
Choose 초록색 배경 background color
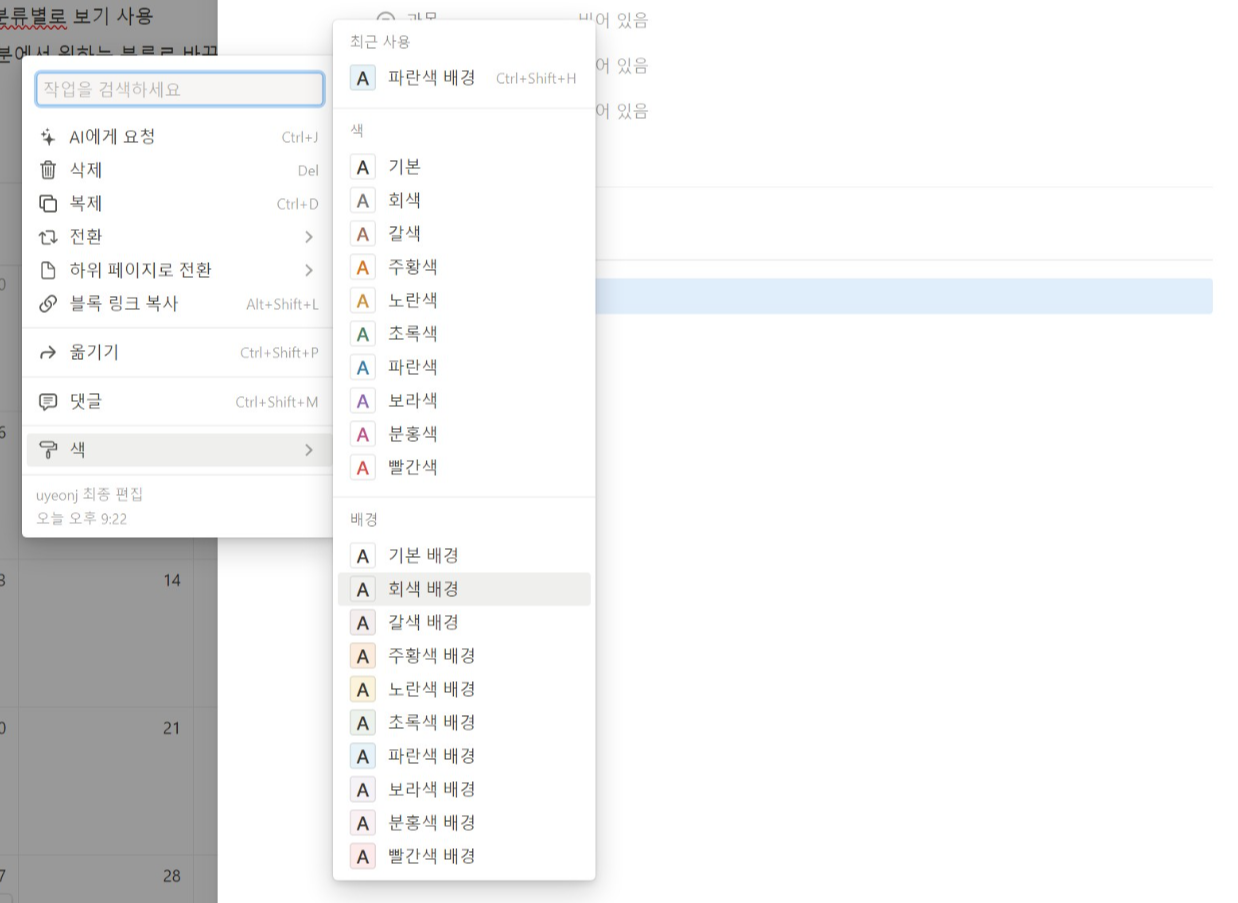(464, 722)
